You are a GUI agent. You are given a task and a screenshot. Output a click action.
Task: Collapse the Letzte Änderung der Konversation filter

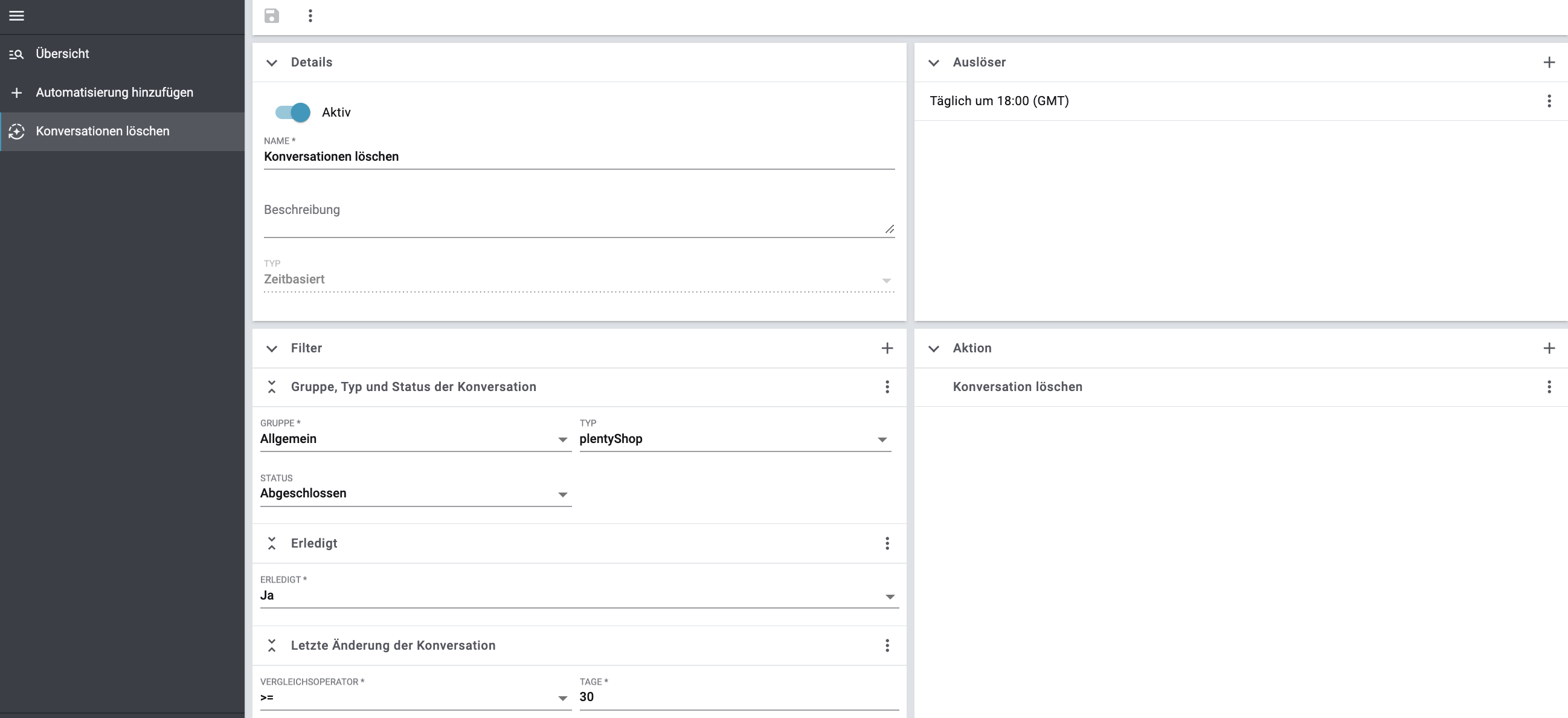272,645
